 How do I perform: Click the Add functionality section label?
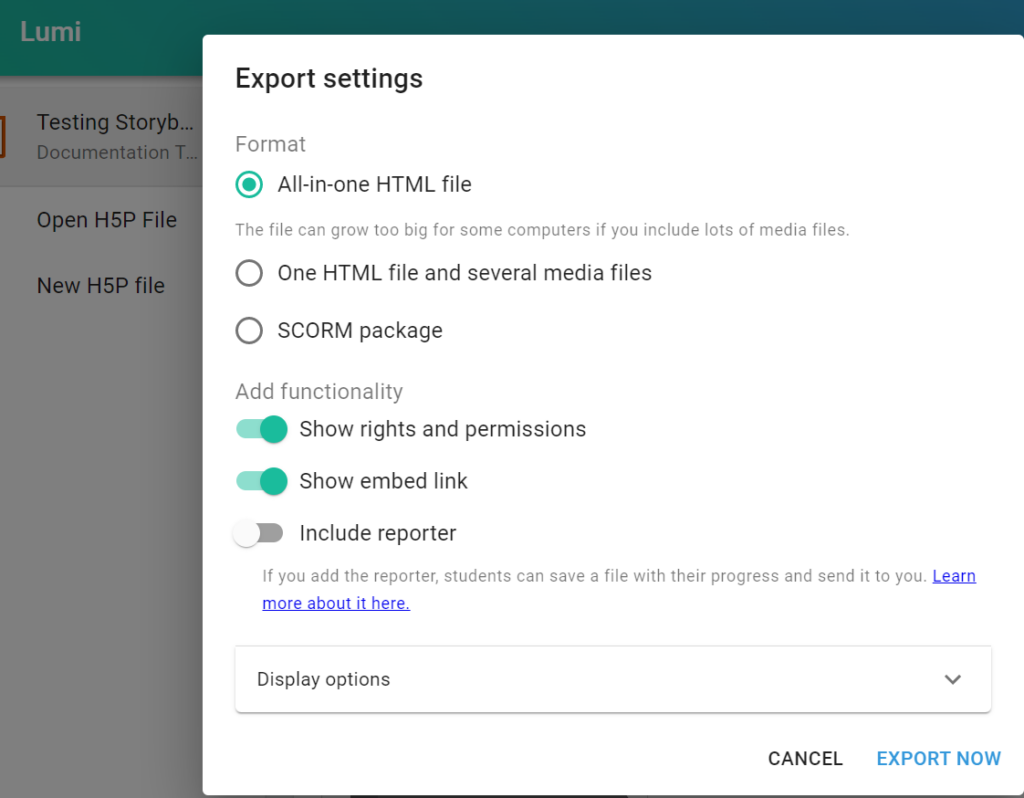point(319,392)
